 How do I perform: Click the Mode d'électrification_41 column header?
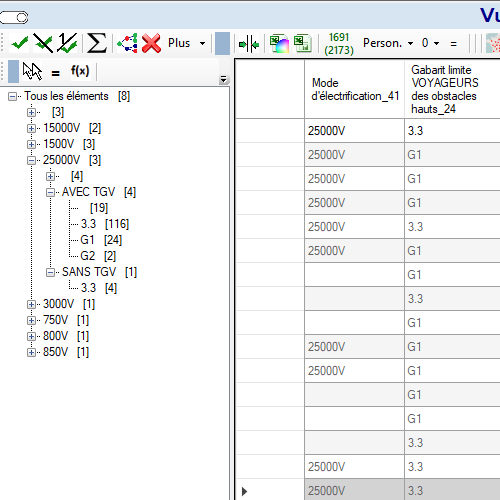point(355,89)
